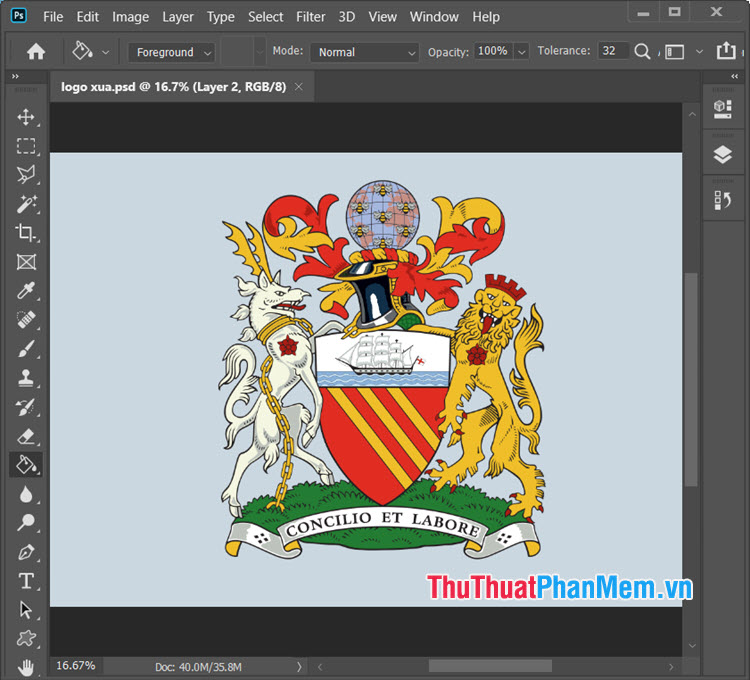Select the Eyedropper tool

pyautogui.click(x=26, y=290)
